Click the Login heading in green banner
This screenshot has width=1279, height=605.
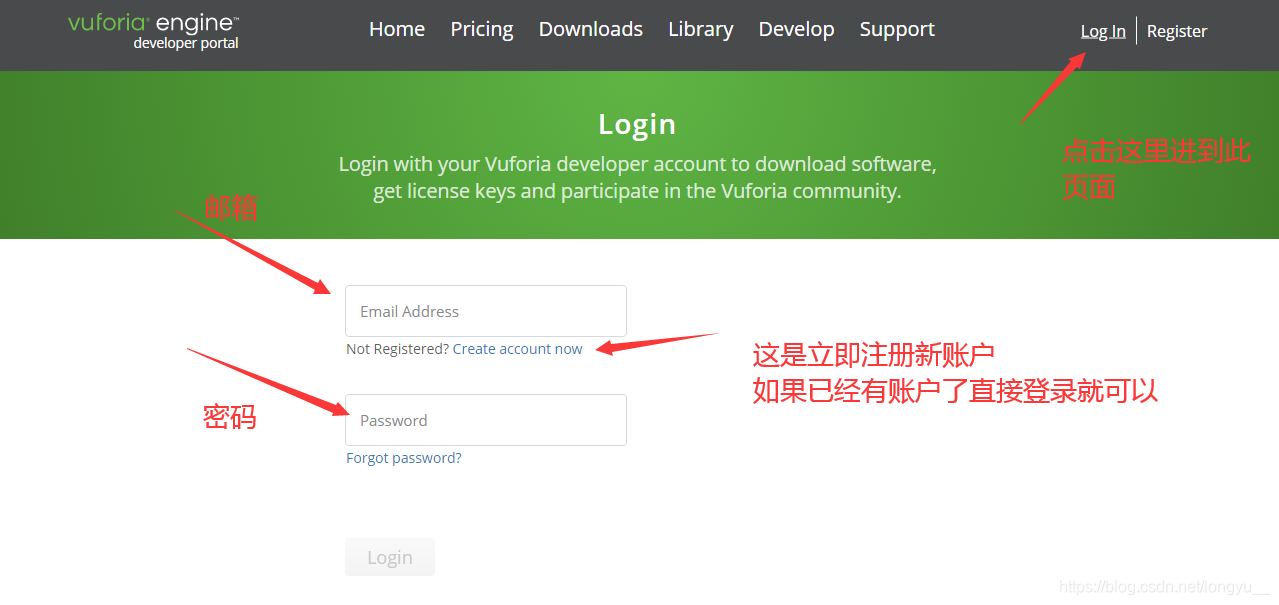click(x=637, y=124)
